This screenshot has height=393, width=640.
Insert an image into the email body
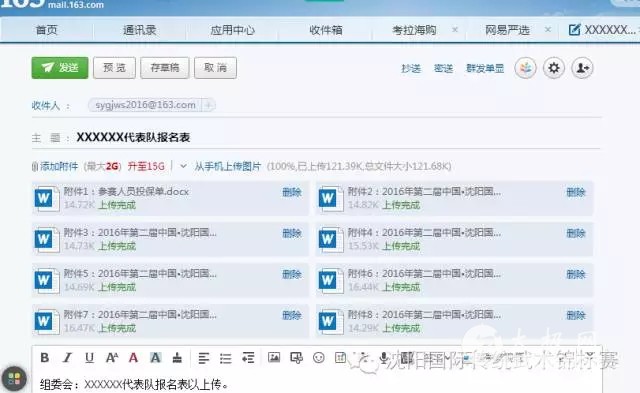(x=274, y=357)
